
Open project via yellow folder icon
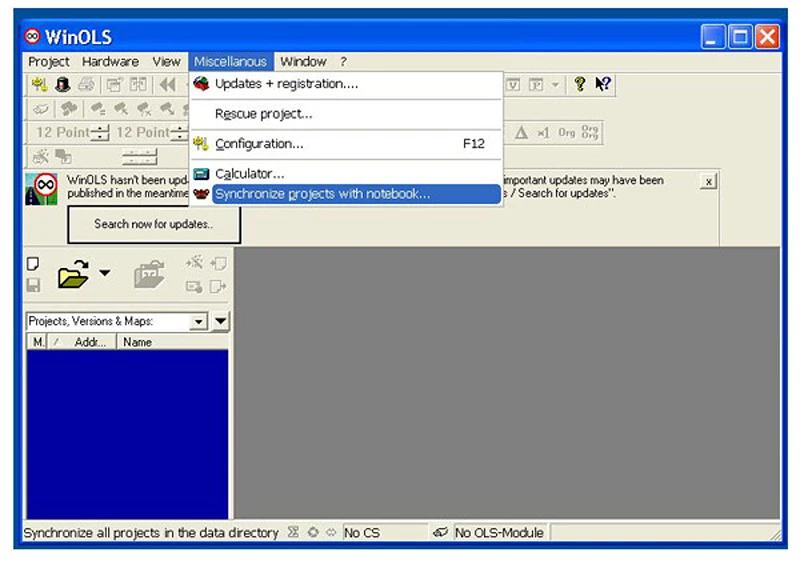pos(73,274)
